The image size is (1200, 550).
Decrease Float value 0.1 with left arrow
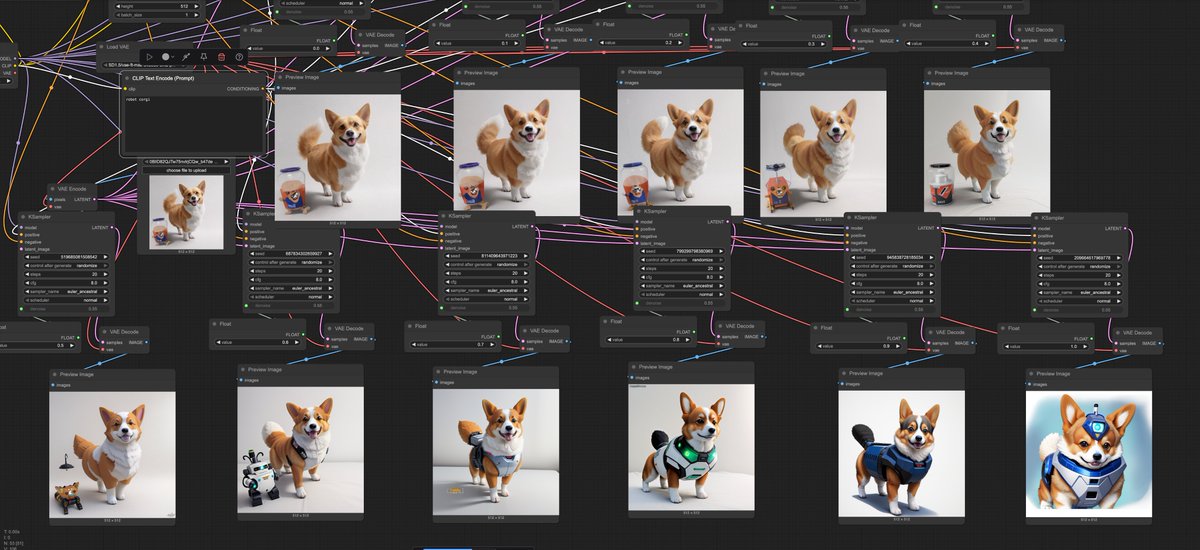pos(436,43)
